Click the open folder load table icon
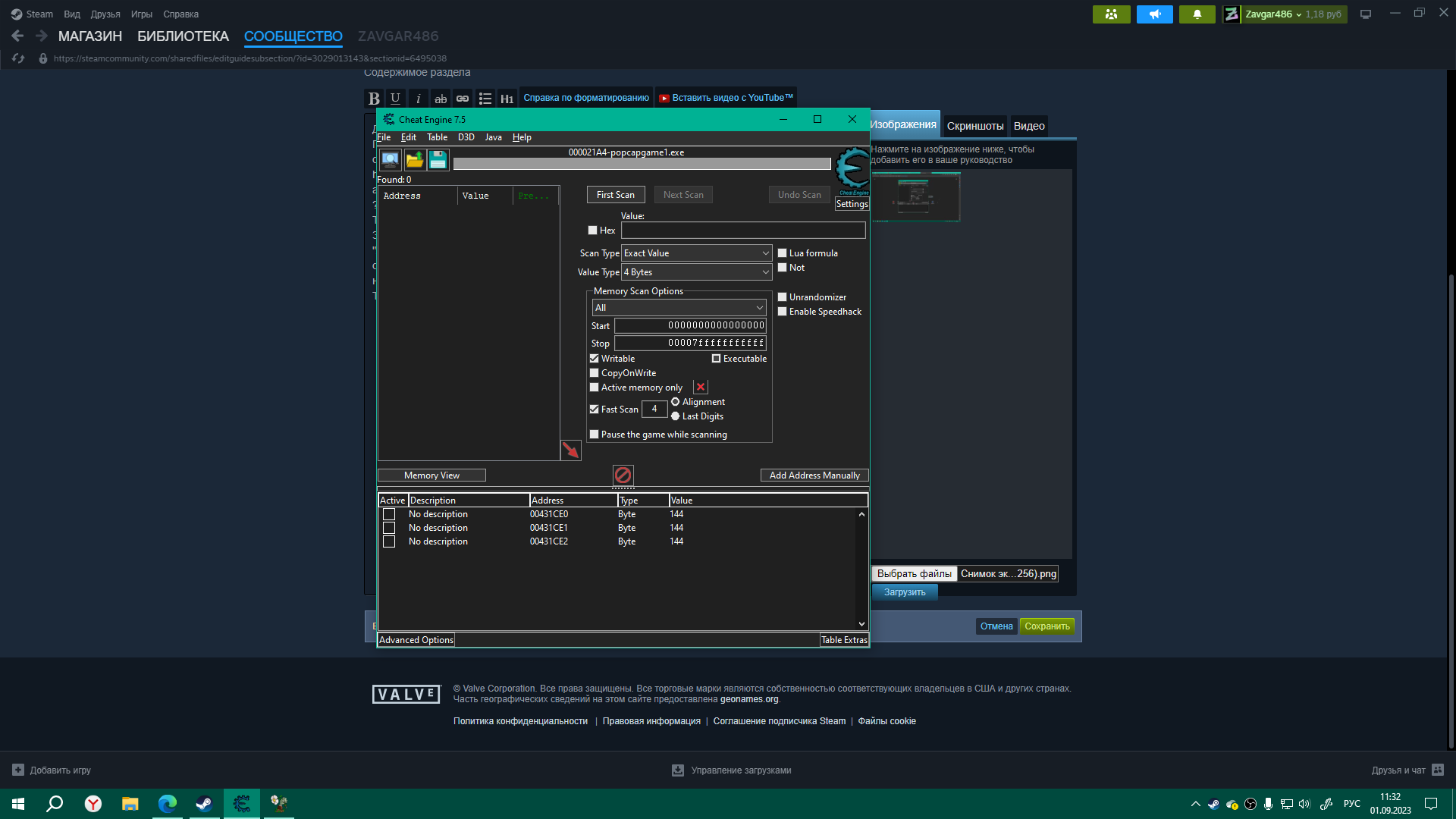 [x=414, y=159]
